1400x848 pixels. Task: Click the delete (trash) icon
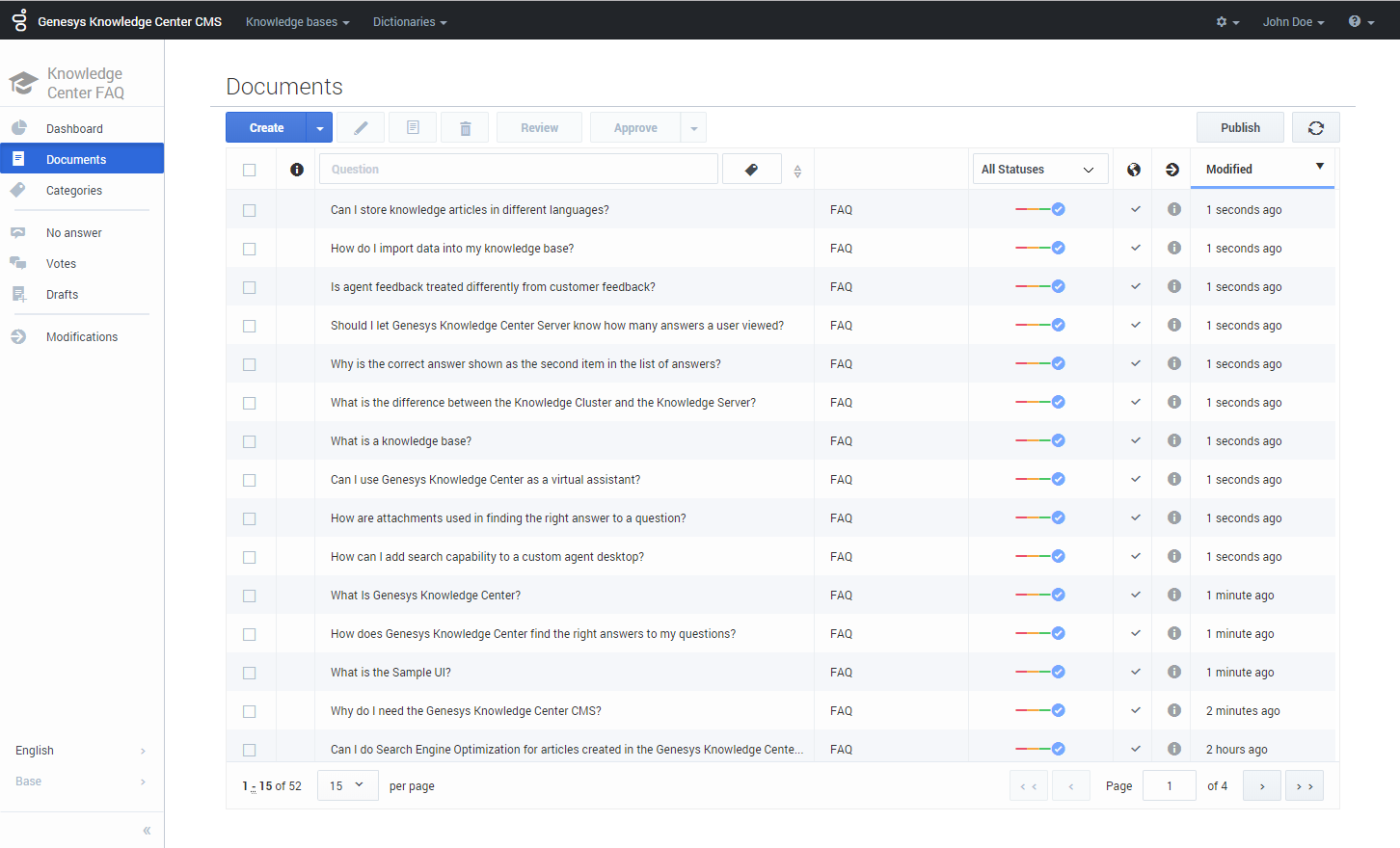coord(465,127)
